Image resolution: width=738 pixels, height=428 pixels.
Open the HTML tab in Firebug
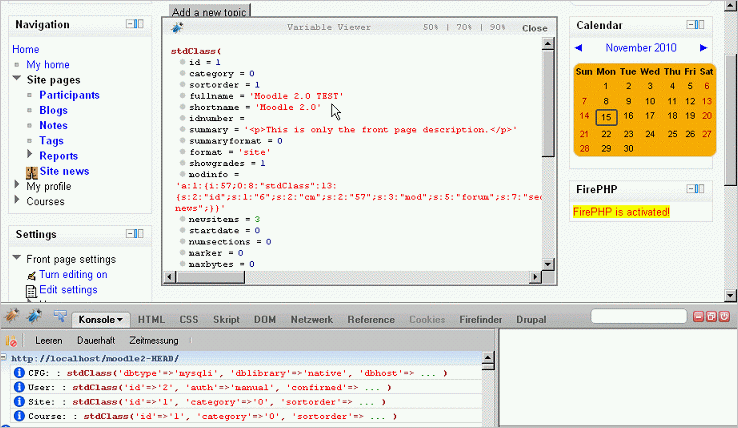click(151, 319)
